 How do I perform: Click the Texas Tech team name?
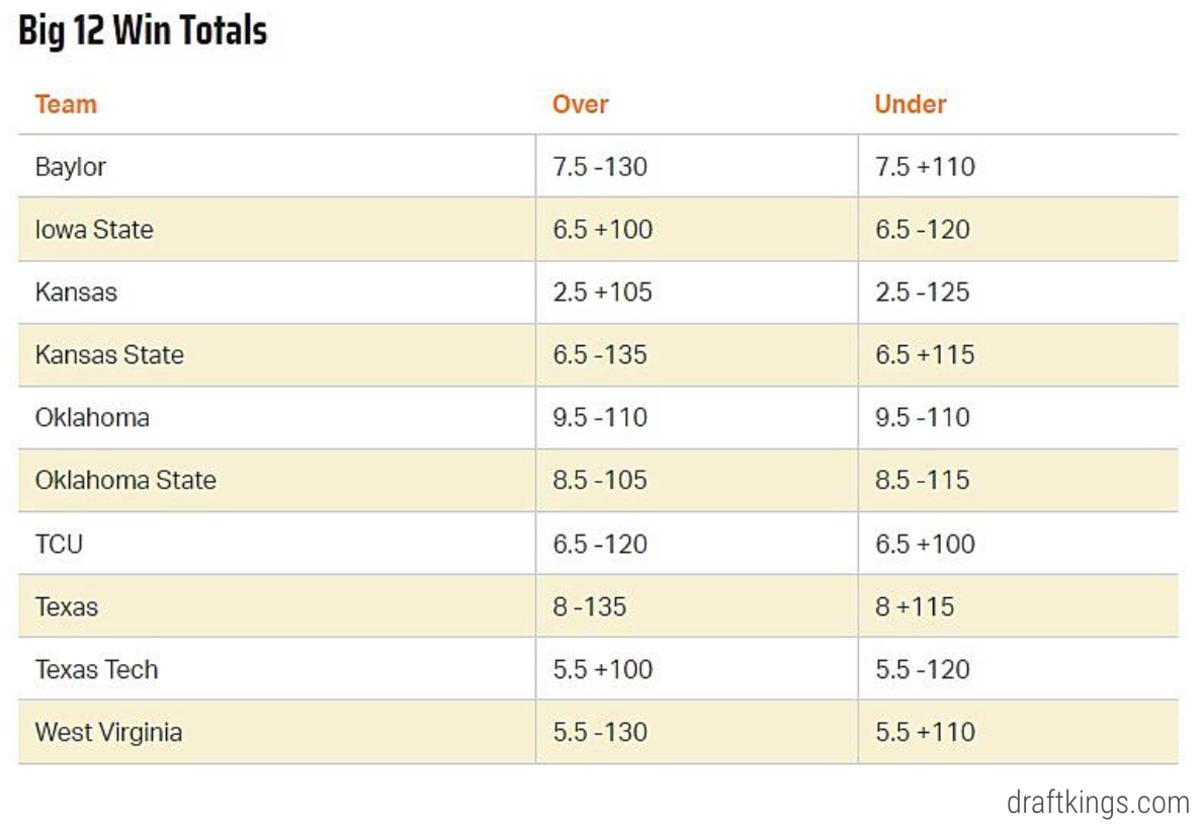[97, 669]
